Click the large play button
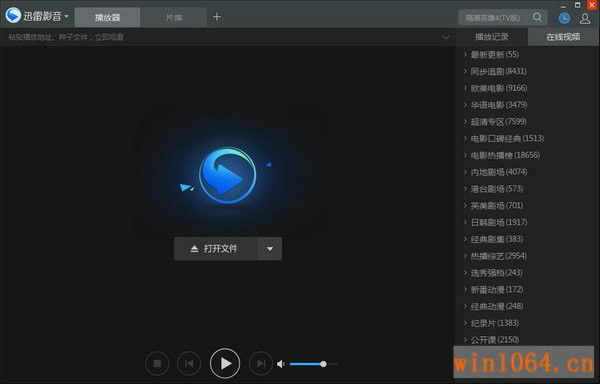600x384 pixels. 225,363
